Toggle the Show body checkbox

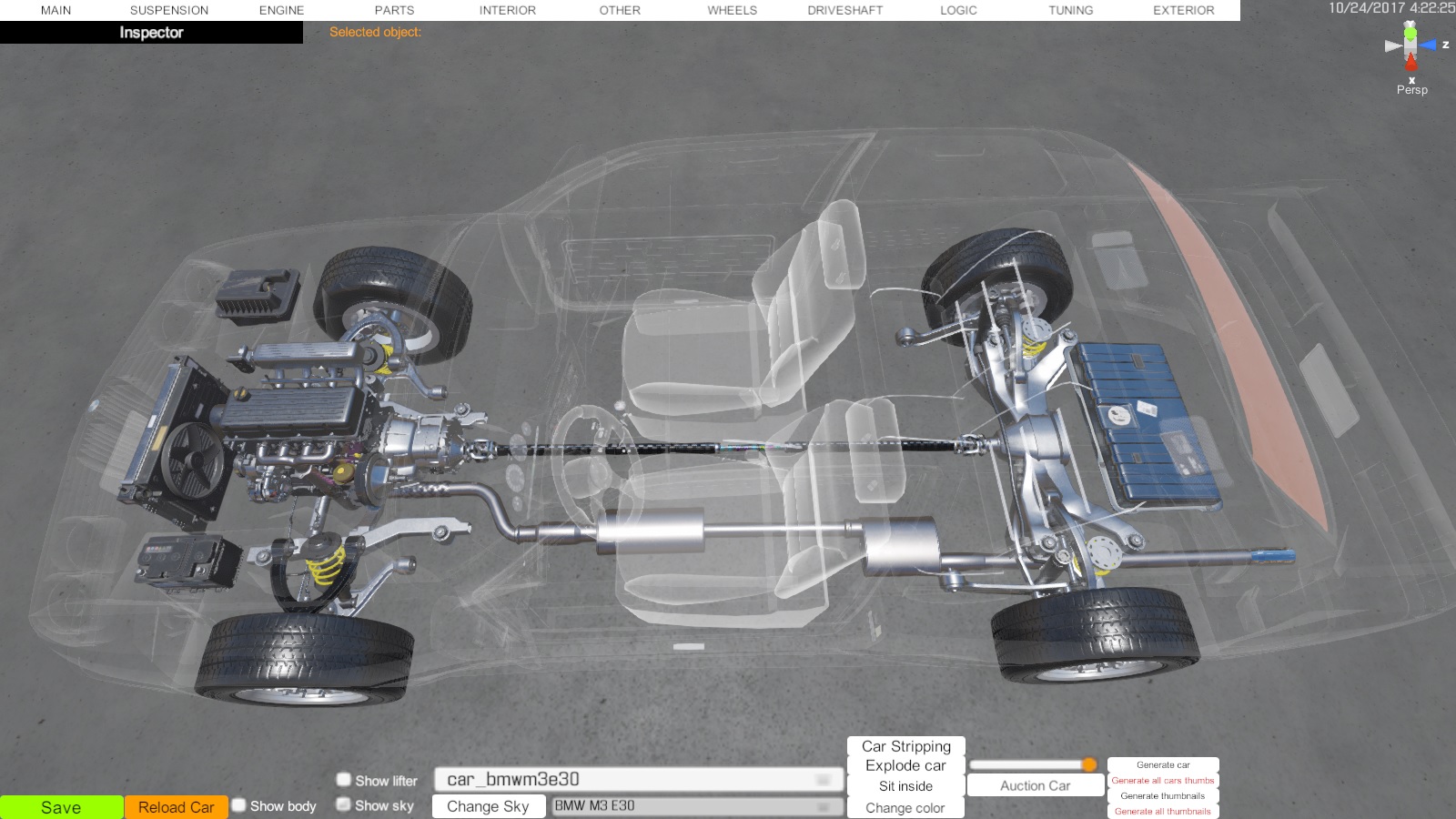[x=239, y=805]
